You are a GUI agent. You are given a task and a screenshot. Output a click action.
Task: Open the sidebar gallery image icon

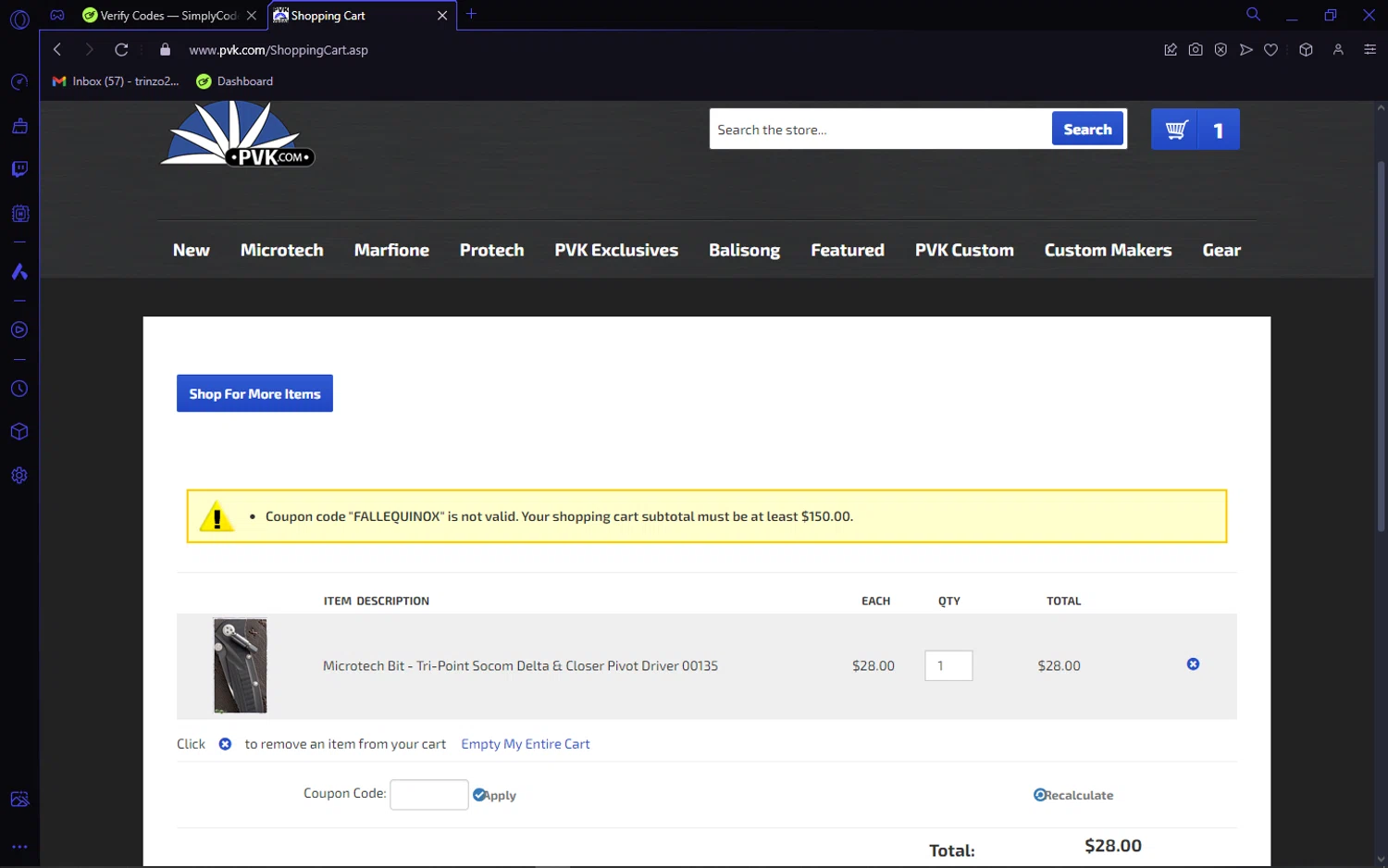point(19,800)
